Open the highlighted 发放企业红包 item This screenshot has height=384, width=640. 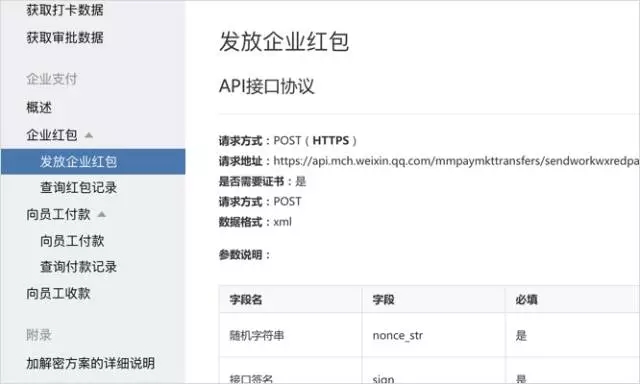pyautogui.click(x=93, y=162)
